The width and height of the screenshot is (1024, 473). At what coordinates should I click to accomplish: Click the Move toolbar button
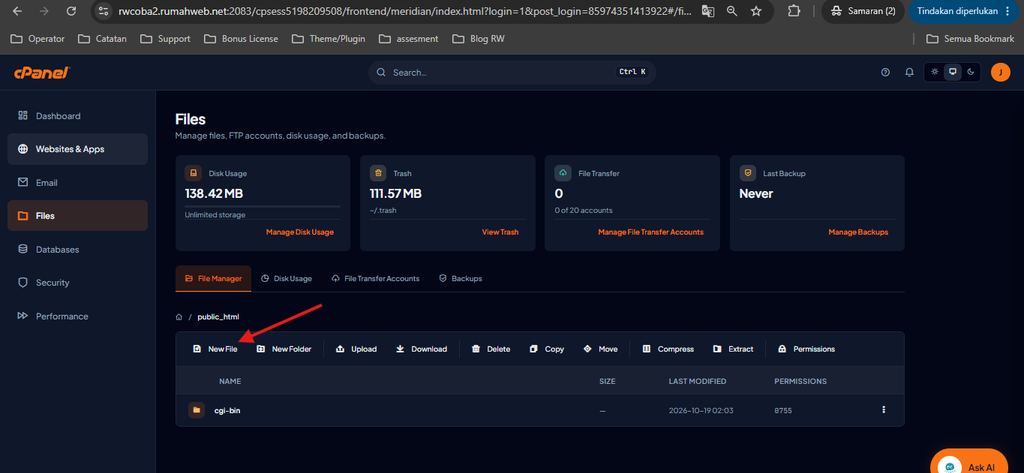(x=600, y=349)
